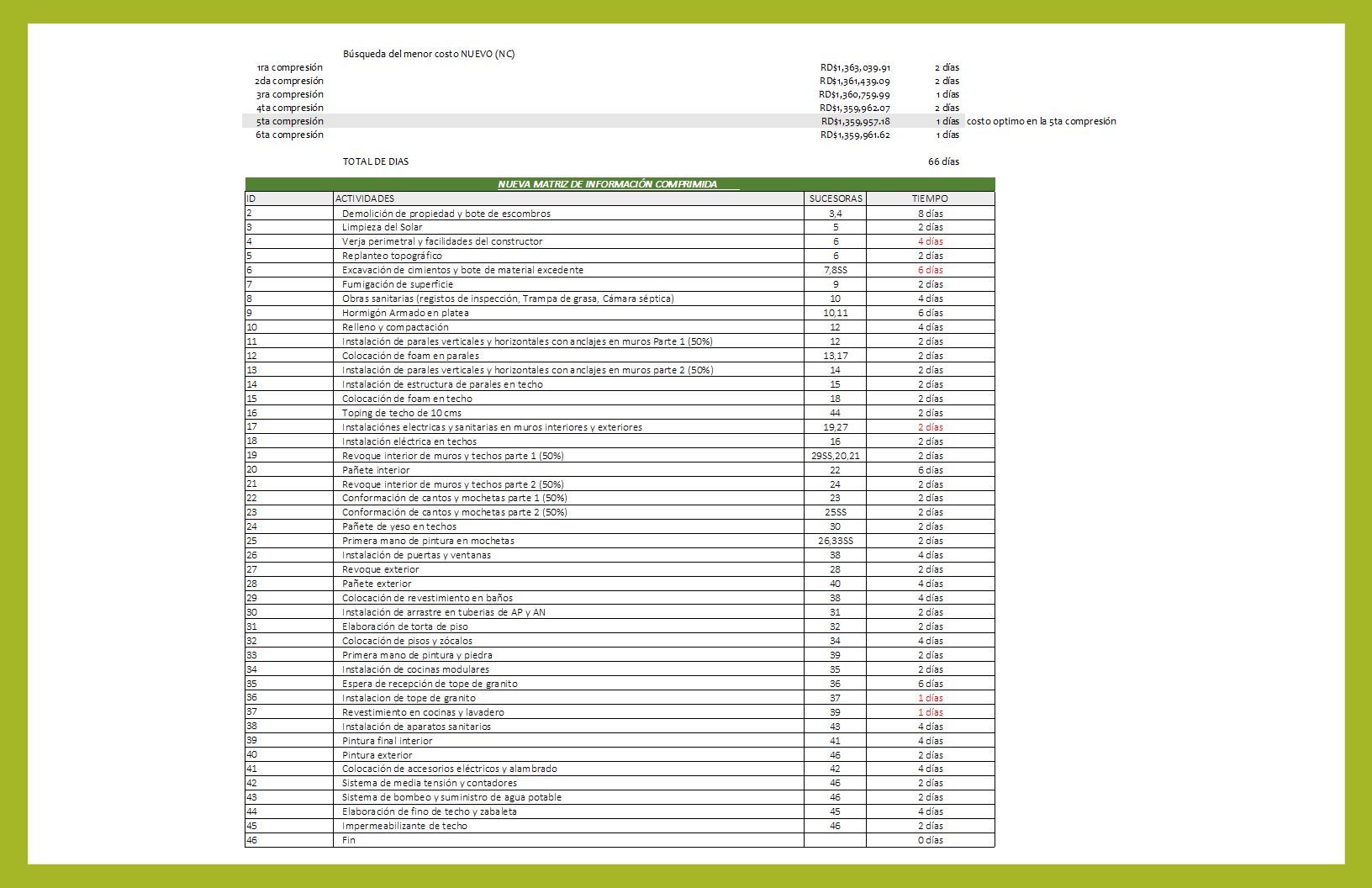1372x888 pixels.
Task: Select 'Excavación de cimientos y bote de material excedente'
Action: click(568, 270)
